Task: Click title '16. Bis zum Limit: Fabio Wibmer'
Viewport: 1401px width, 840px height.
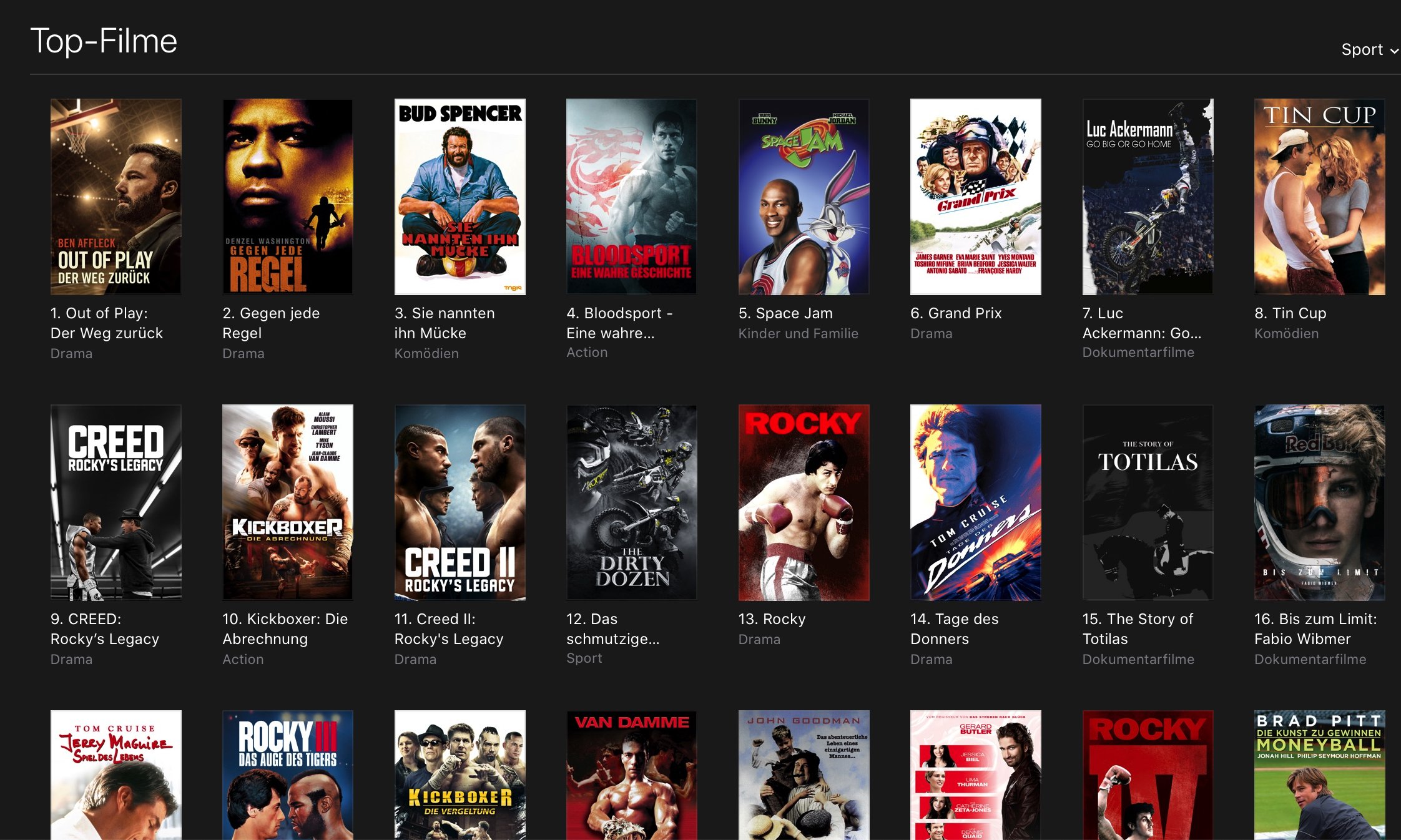Action: (x=1315, y=629)
